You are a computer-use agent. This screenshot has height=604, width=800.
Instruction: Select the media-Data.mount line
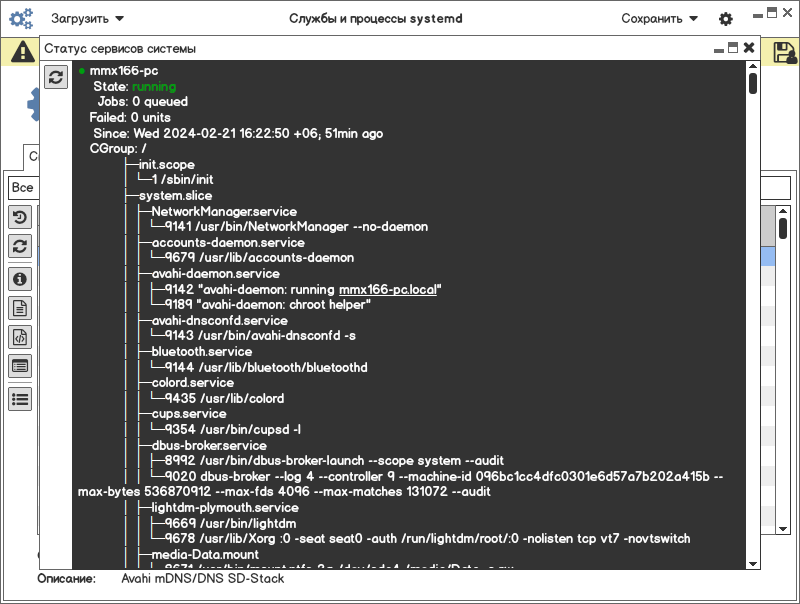coord(205,555)
